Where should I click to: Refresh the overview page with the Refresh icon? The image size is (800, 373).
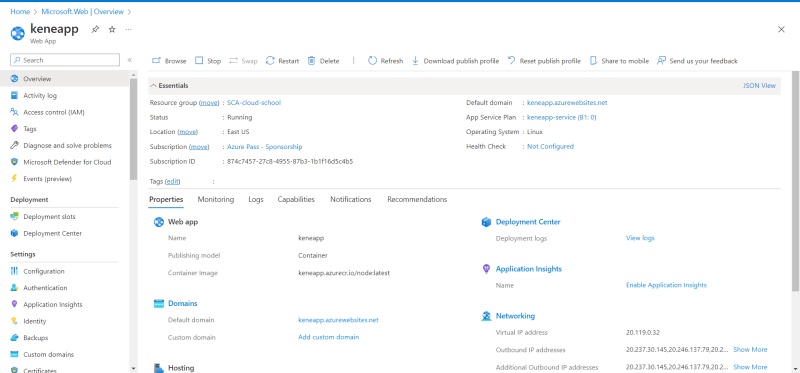point(372,61)
